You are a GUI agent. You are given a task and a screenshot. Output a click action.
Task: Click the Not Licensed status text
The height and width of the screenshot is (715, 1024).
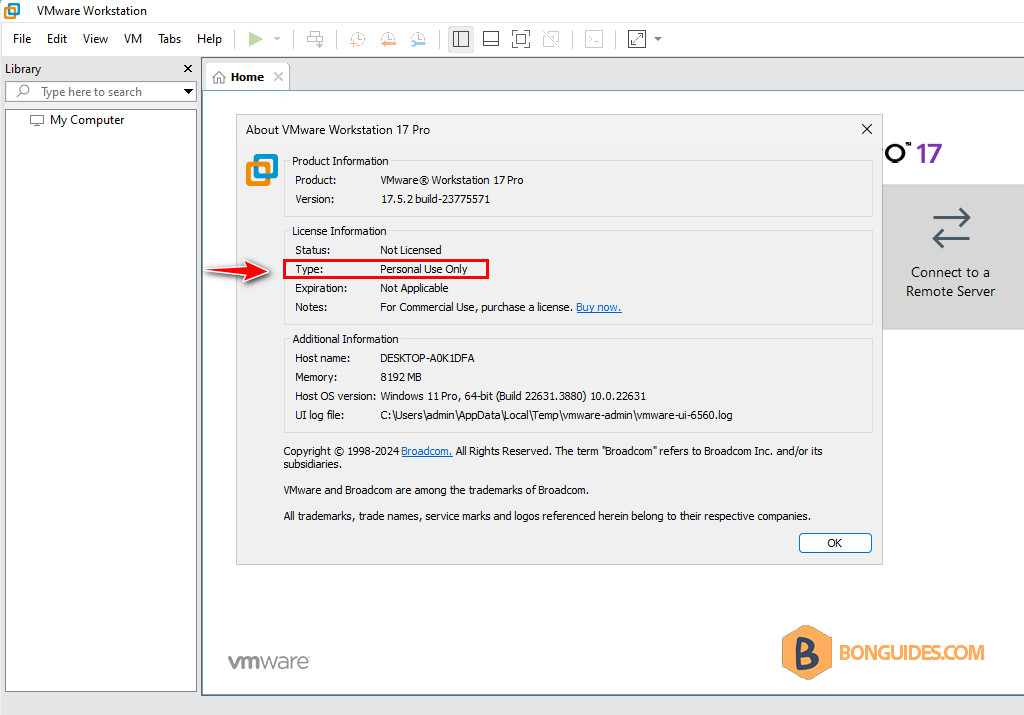[411, 250]
